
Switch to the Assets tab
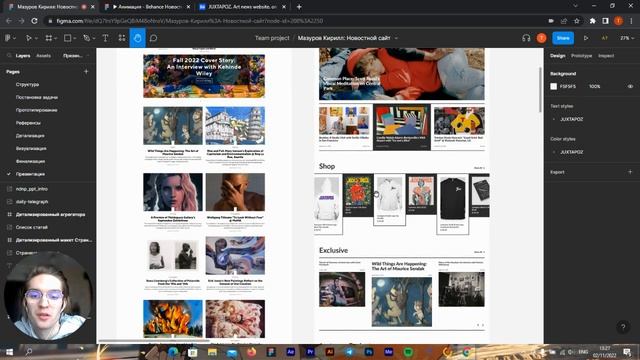[44, 56]
